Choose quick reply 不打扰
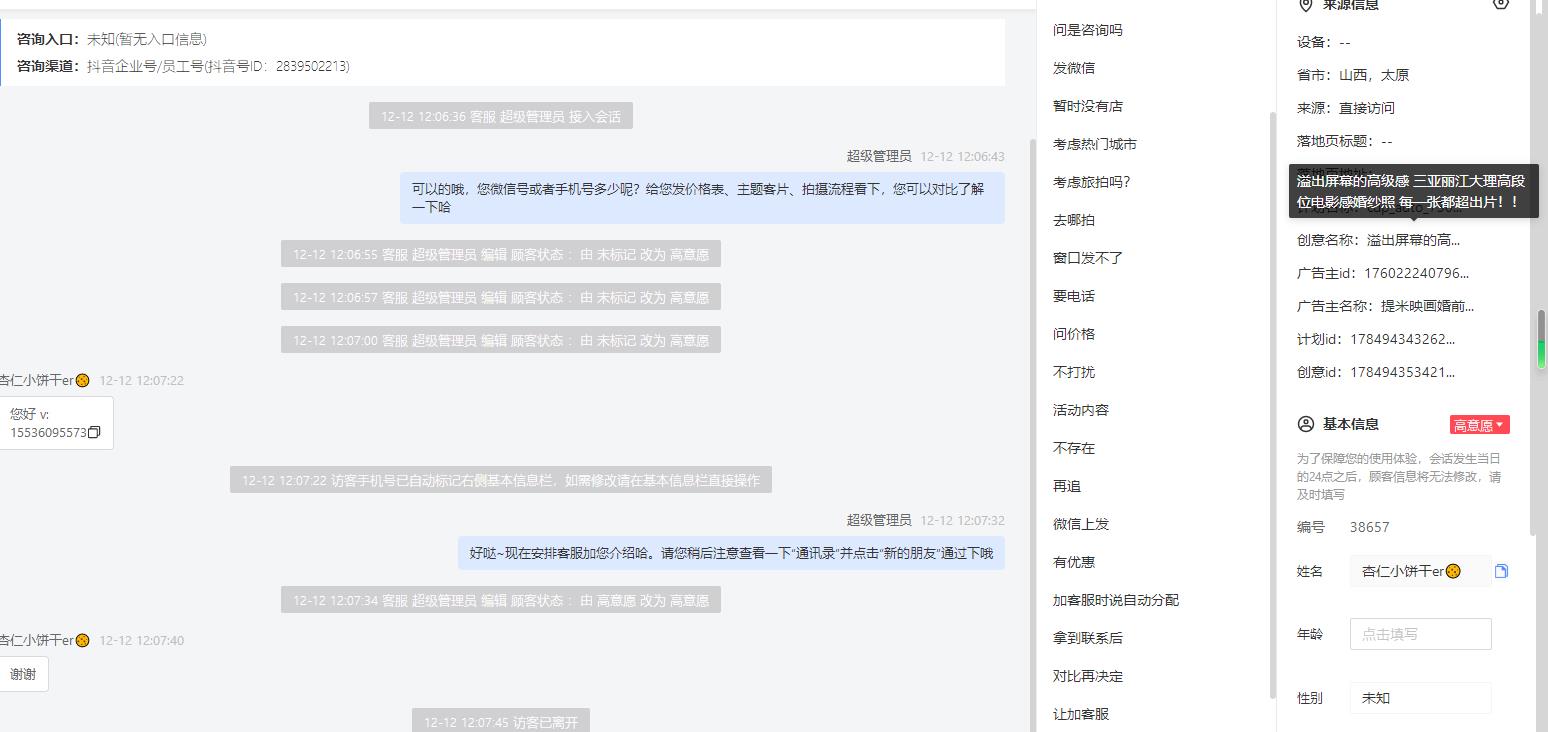This screenshot has height=732, width=1548. click(1073, 372)
